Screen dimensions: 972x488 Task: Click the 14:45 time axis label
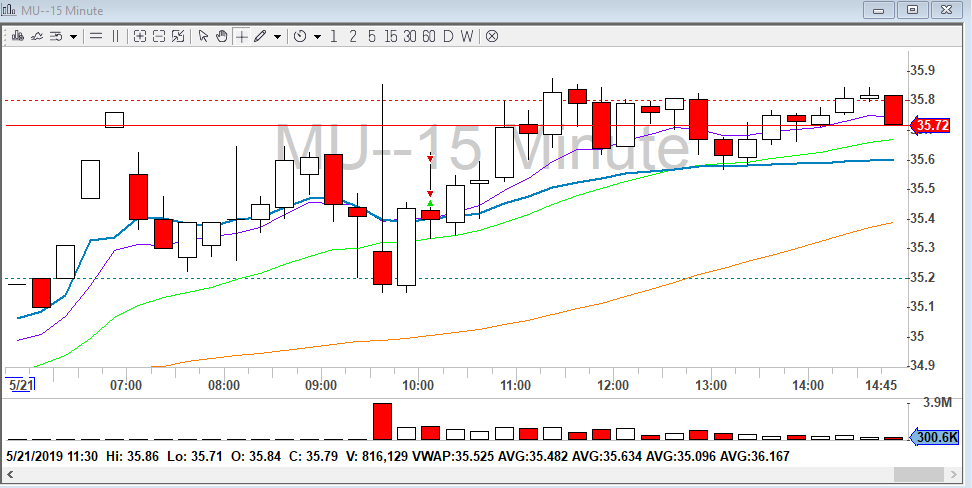click(x=881, y=386)
